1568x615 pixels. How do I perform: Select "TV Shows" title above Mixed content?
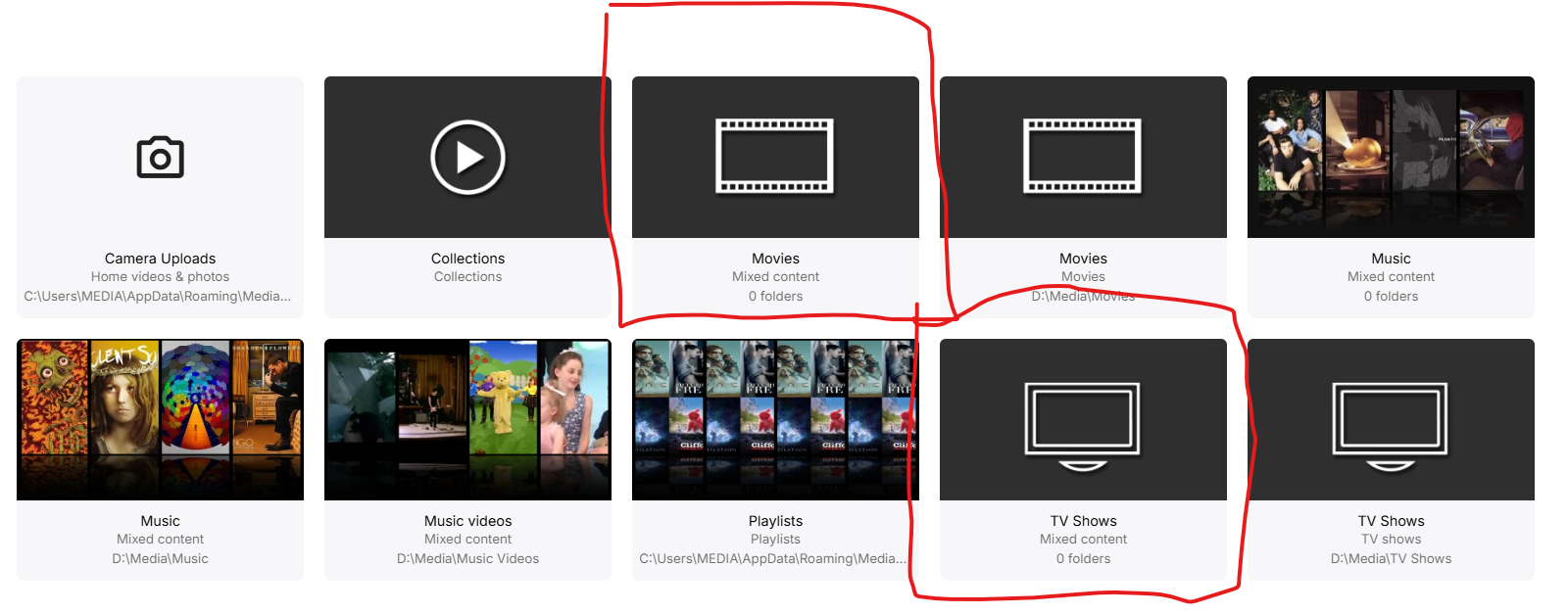pos(1083,521)
